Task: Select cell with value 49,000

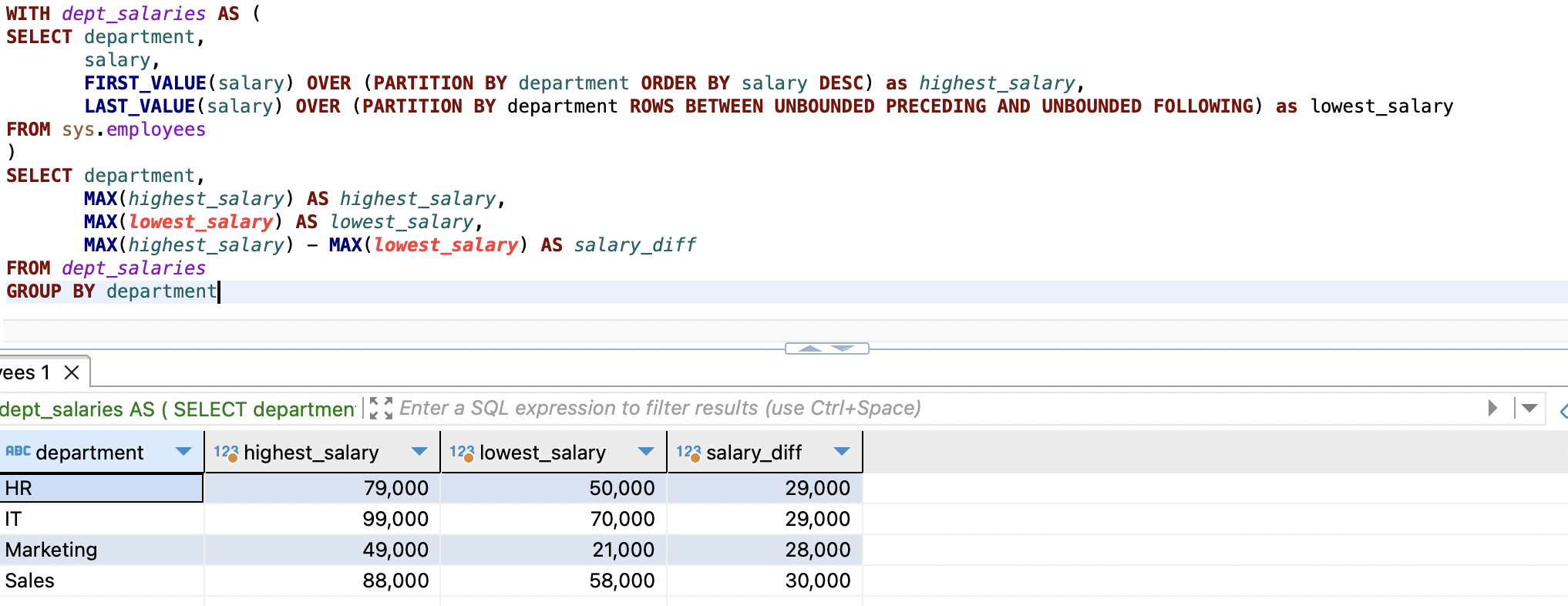Action: click(x=322, y=550)
